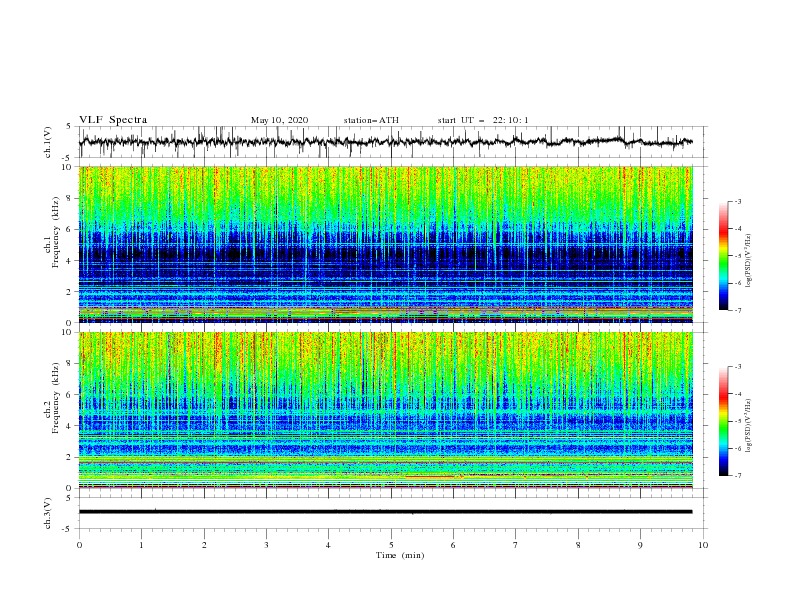
Task: Click the "4" tick on the Time axis
Action: coord(328,545)
